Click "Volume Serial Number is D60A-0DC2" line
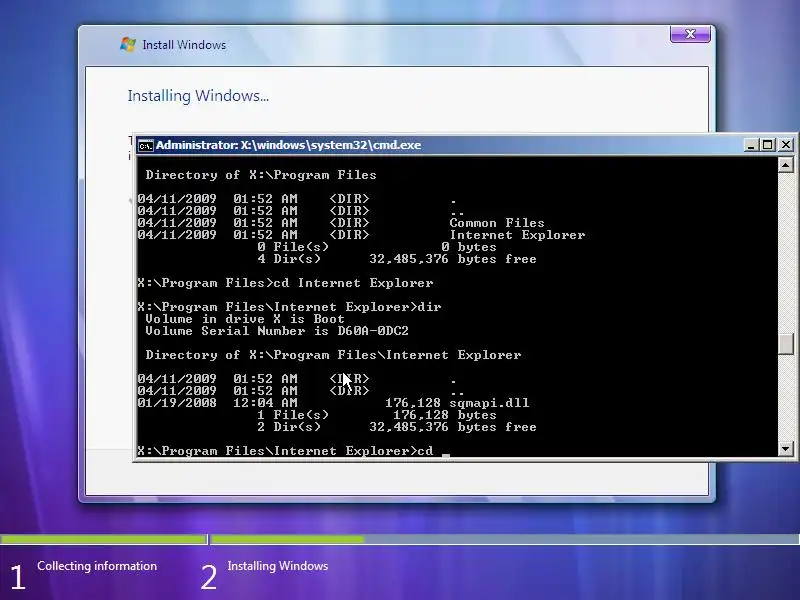800x600 pixels. click(277, 331)
